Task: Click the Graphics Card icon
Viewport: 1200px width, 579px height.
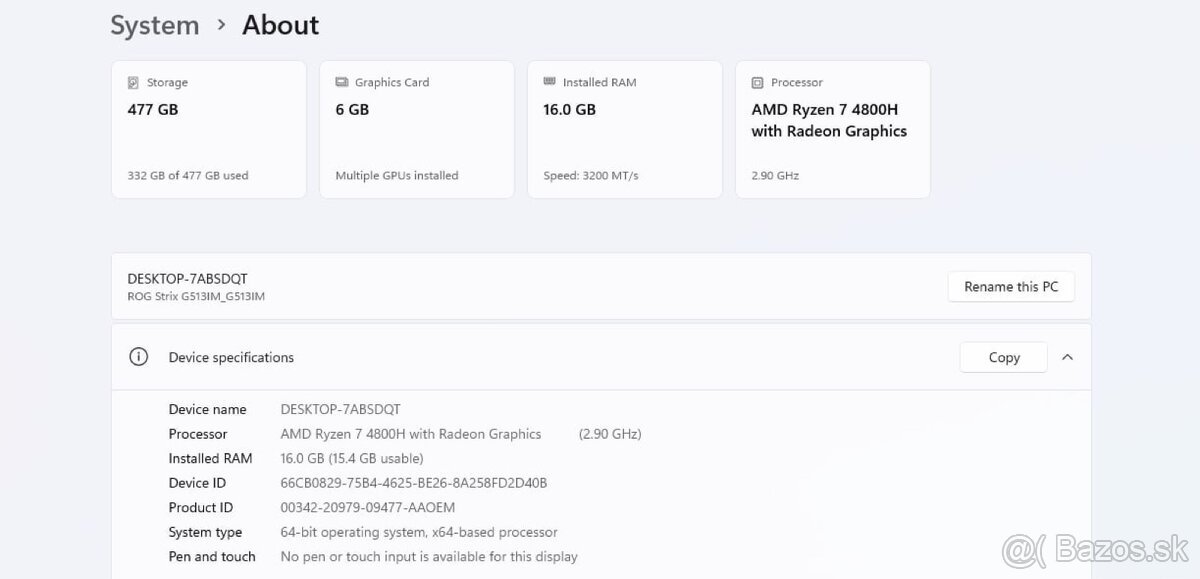Action: click(x=343, y=82)
